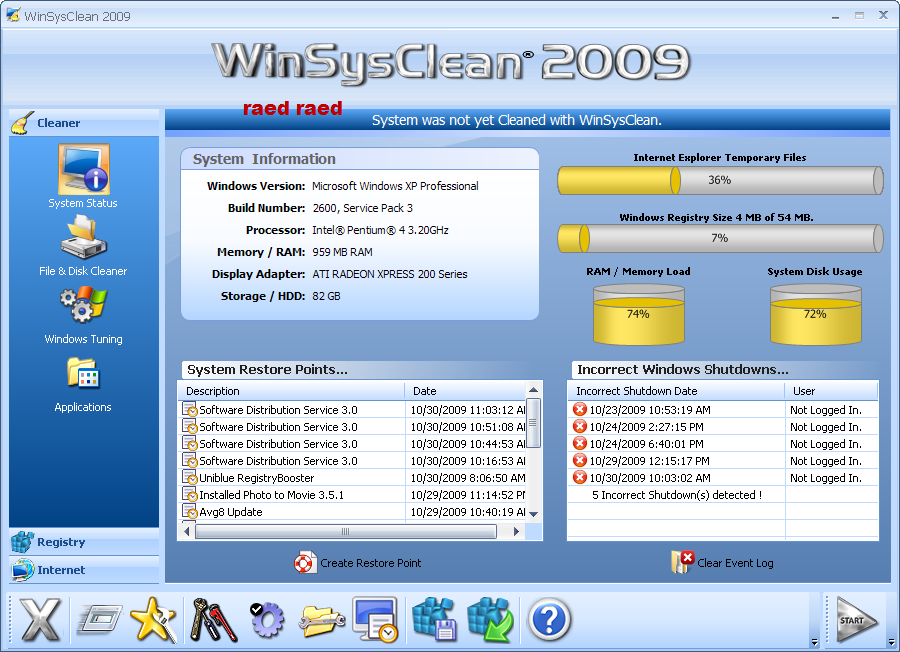Click the Create Restore Point lifebuoy icon
Viewport: 900px width, 652px height.
[x=304, y=563]
